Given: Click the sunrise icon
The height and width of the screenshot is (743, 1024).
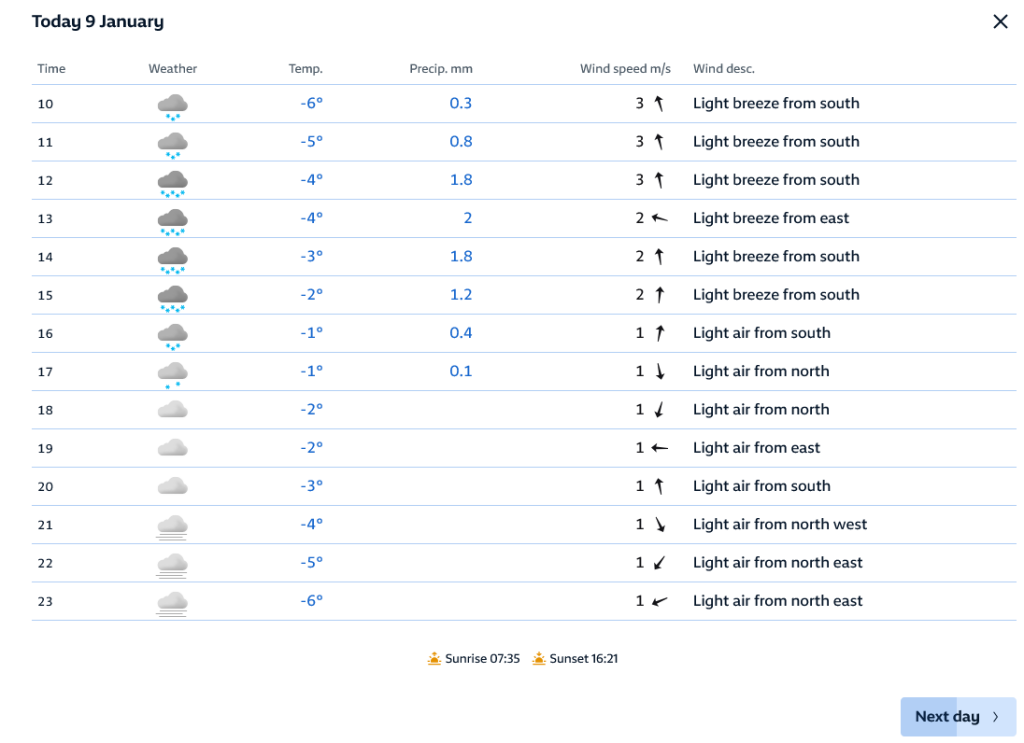Looking at the screenshot, I should click(434, 659).
